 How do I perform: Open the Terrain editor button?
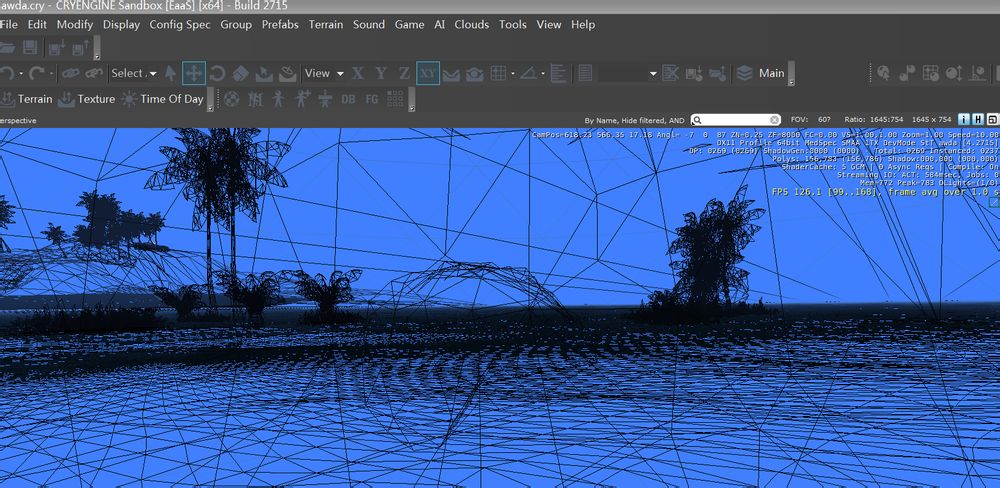click(x=27, y=99)
